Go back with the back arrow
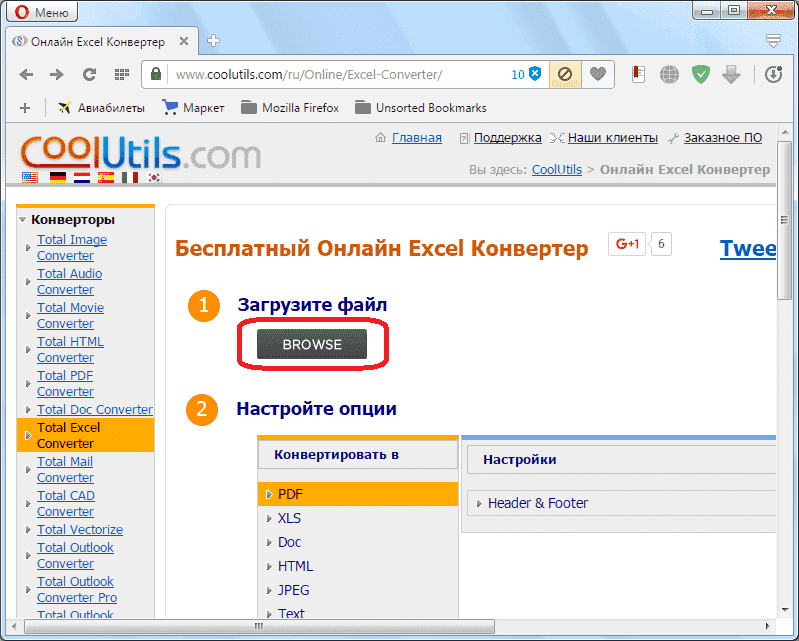The image size is (799, 641). coord(26,75)
